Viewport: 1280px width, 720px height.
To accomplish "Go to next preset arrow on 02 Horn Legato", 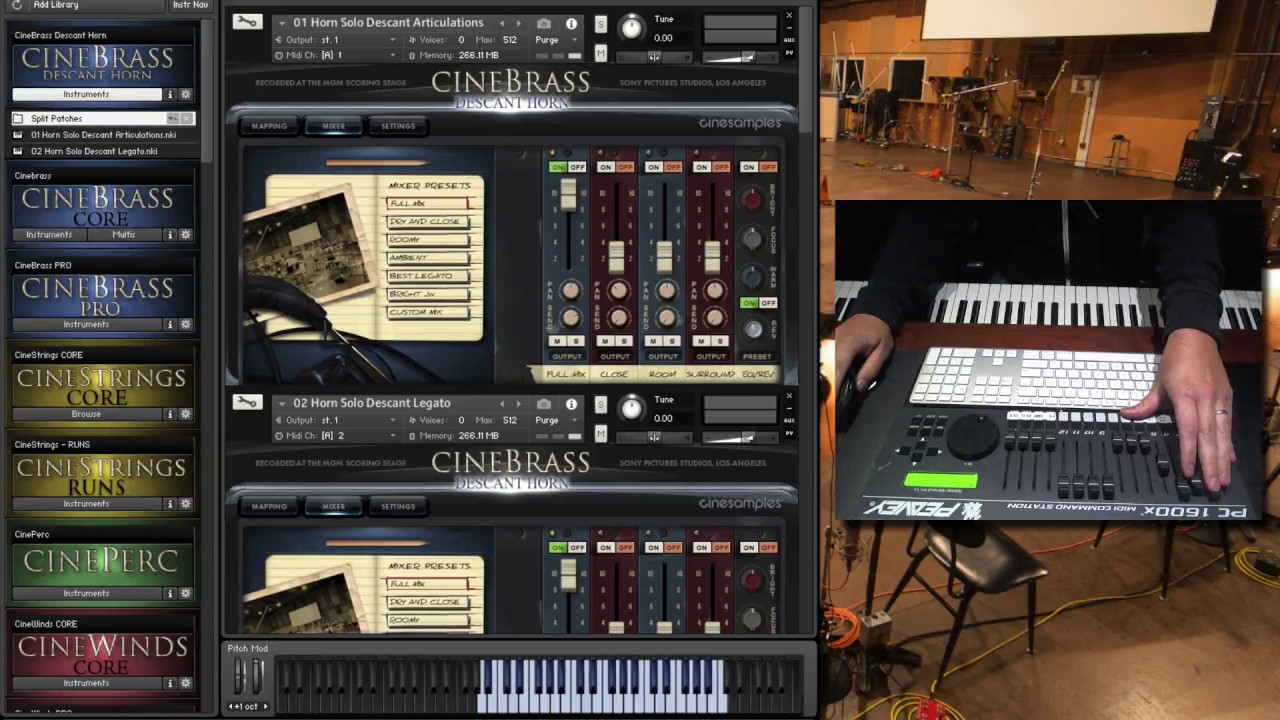I will coord(518,404).
